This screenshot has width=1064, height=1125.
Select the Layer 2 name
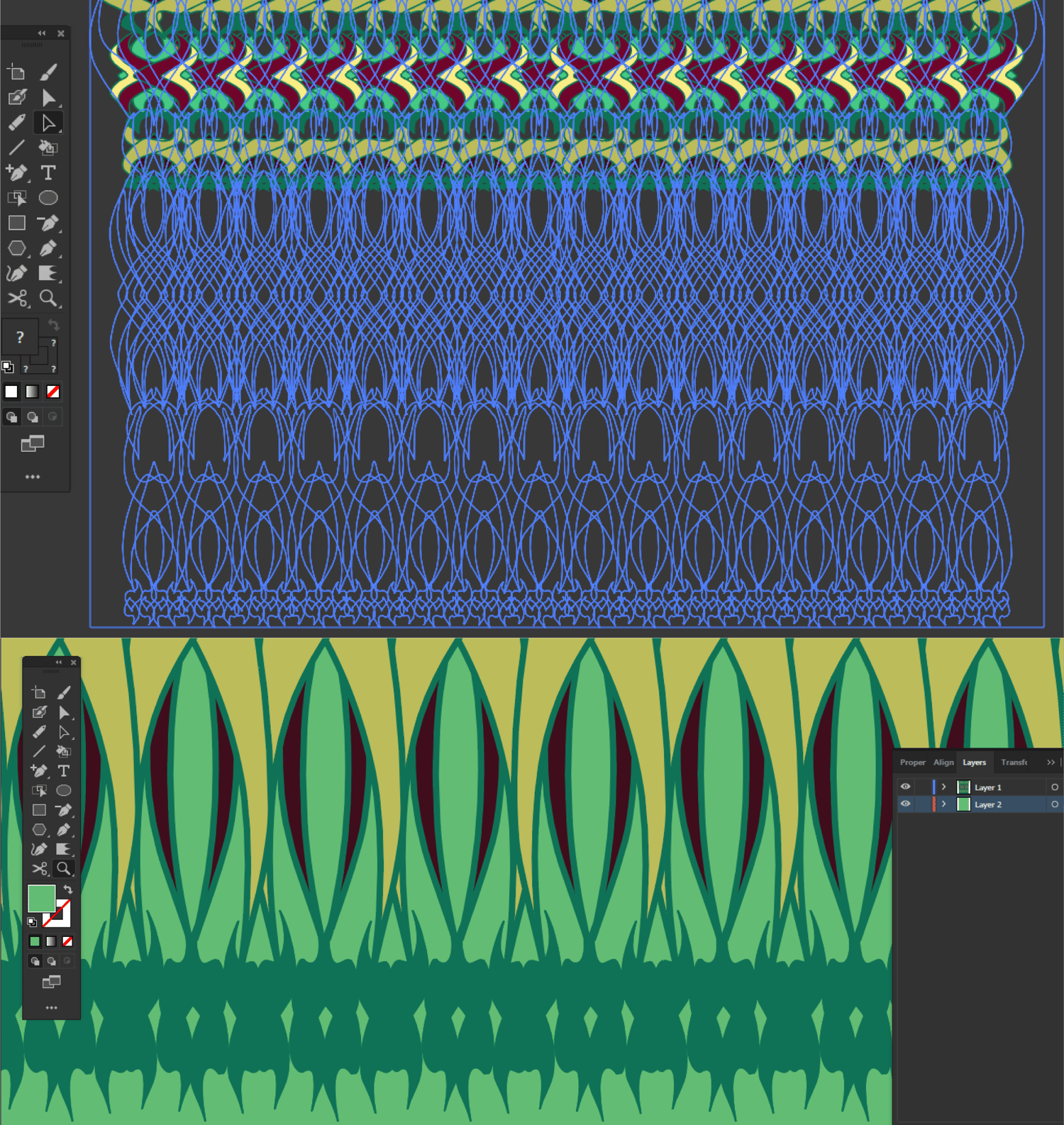coord(988,804)
